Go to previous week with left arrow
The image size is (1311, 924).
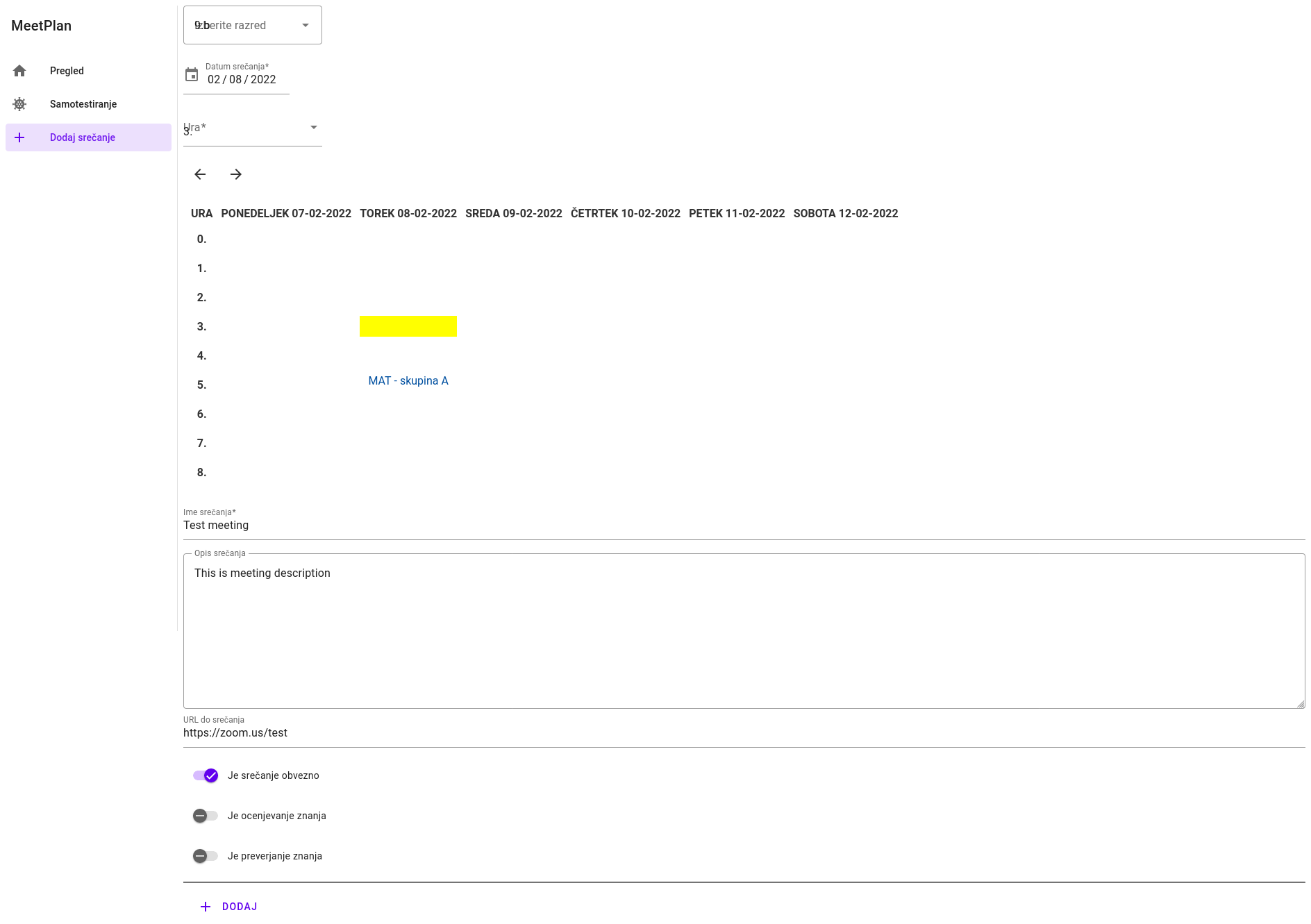pyautogui.click(x=200, y=174)
